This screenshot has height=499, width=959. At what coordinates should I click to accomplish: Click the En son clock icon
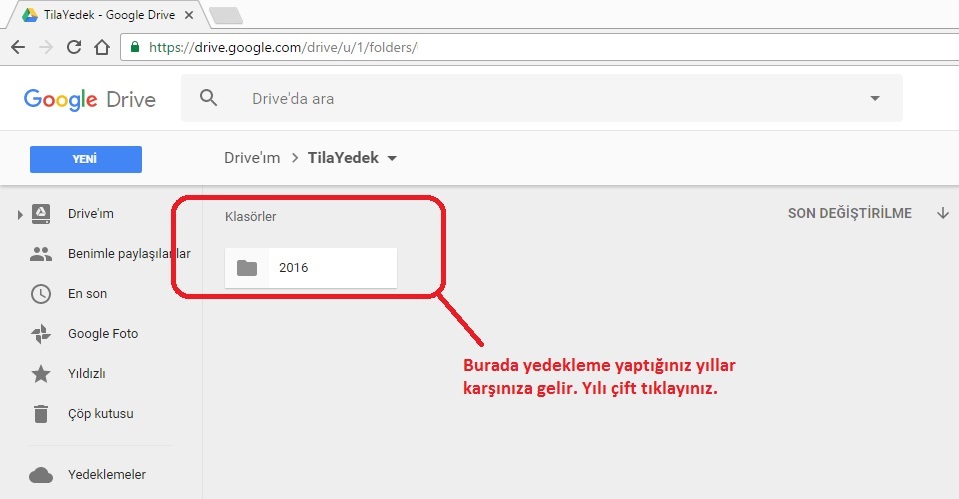(41, 294)
